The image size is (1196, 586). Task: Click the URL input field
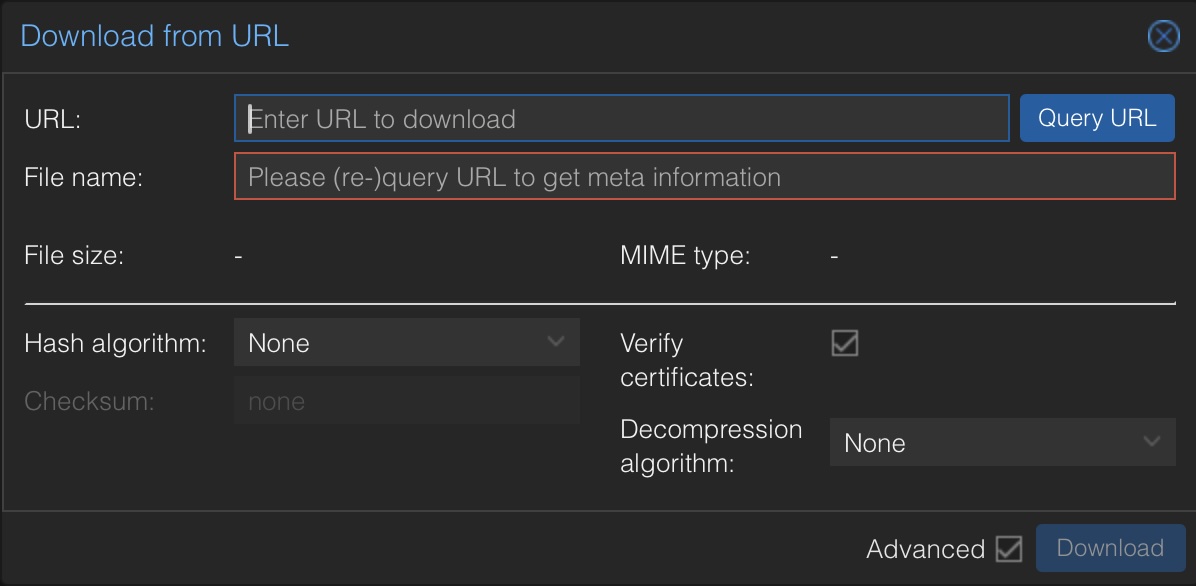[621, 119]
